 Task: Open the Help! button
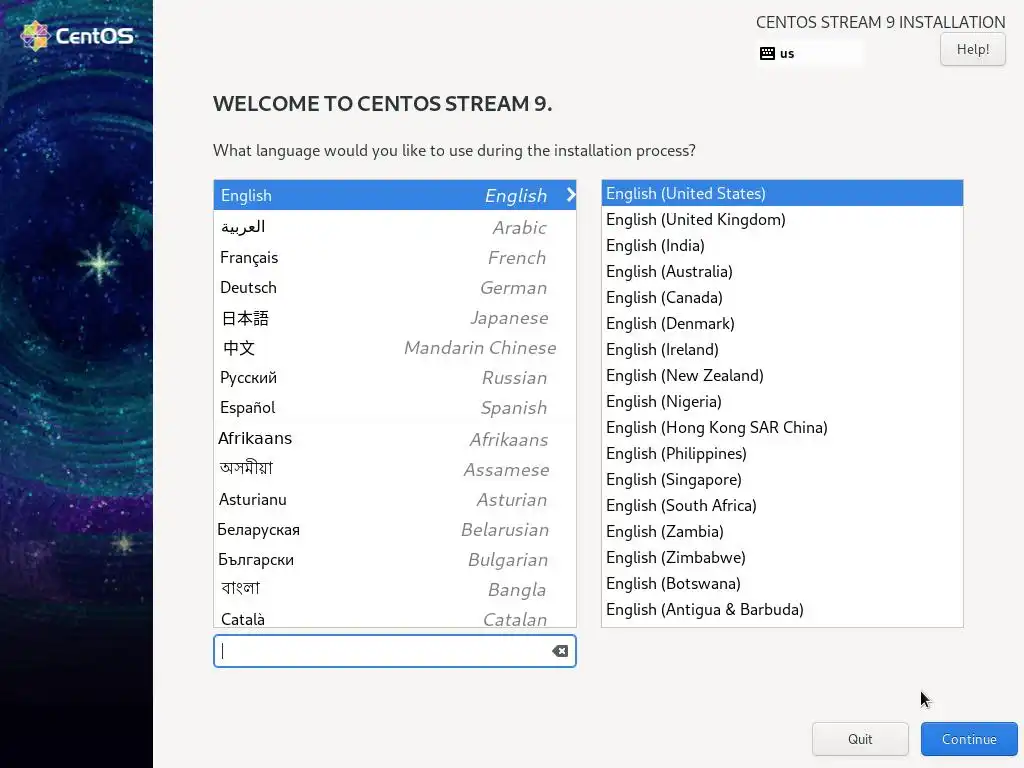point(972,49)
